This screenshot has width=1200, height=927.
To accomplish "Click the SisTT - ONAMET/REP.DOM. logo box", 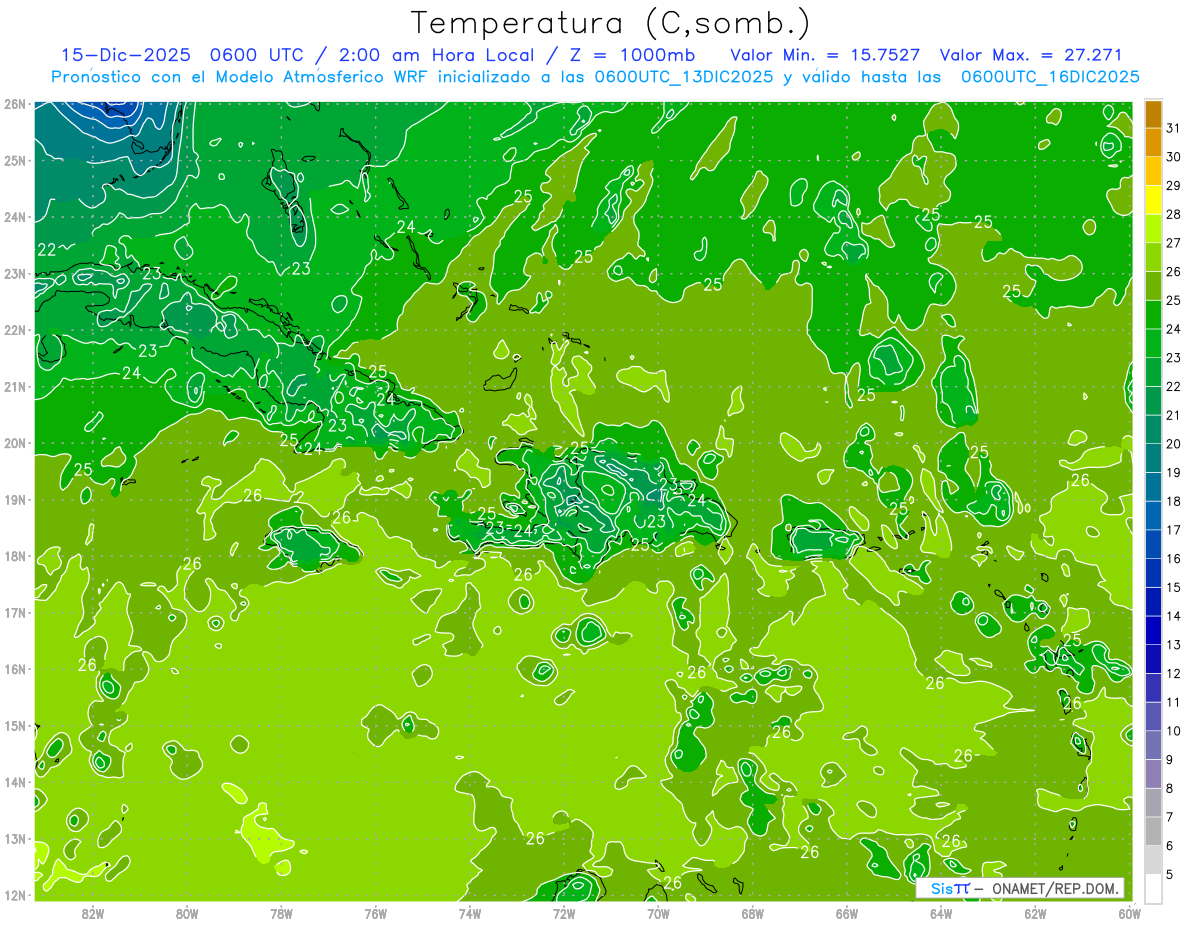I will tap(1020, 888).
